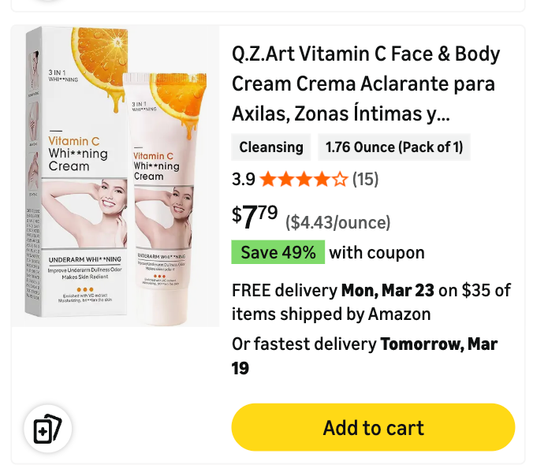Click the empty fifth rating star

(340, 179)
